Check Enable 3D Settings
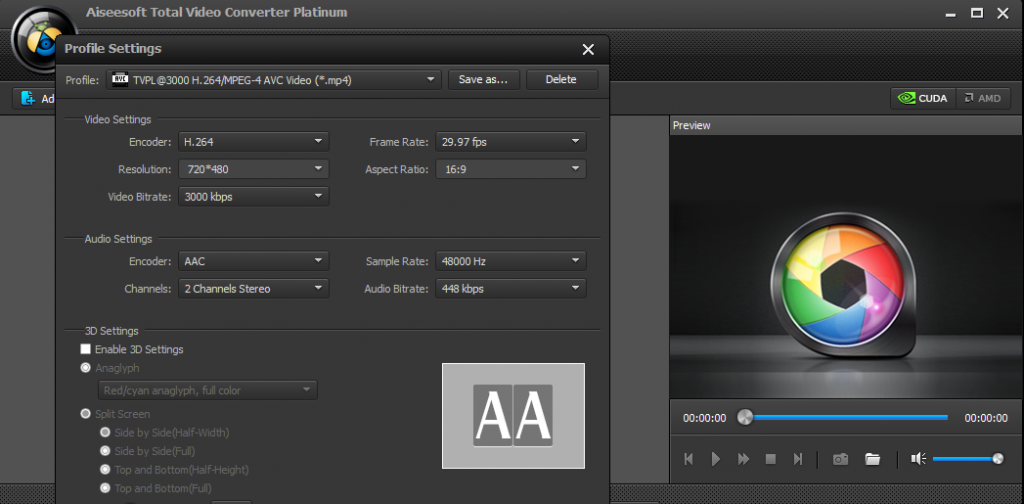Screen dimensions: 1024x504 (86, 349)
